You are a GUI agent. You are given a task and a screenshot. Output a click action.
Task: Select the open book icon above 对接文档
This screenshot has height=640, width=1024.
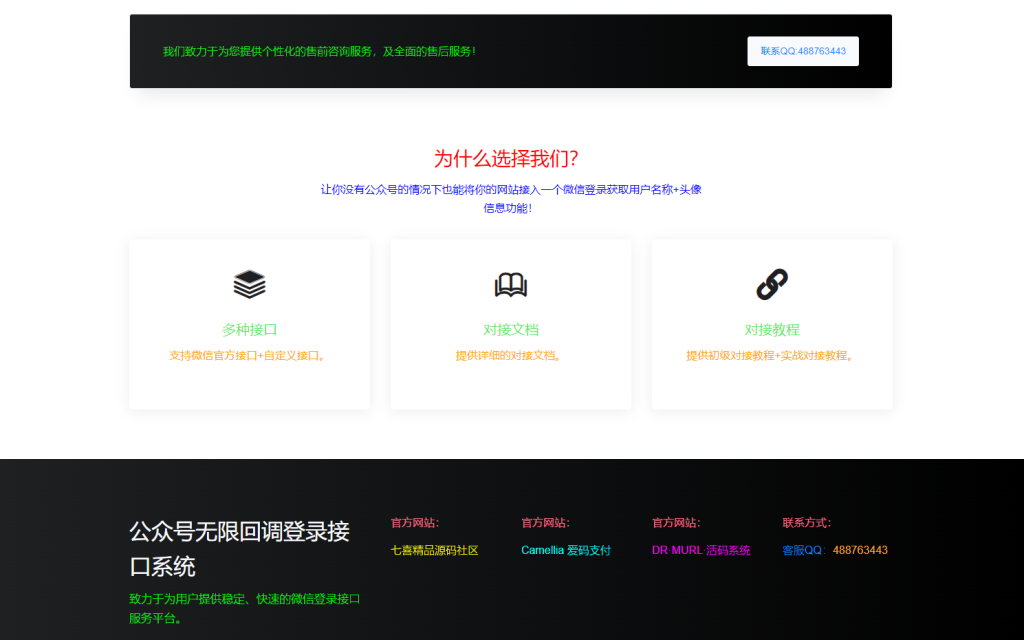[510, 285]
